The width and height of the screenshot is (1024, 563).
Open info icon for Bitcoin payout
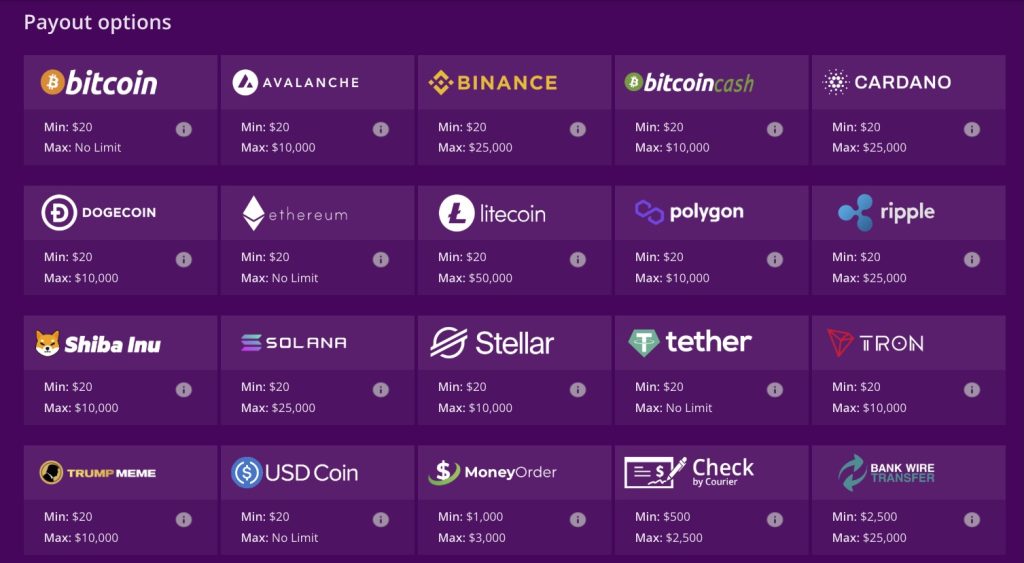point(184,129)
